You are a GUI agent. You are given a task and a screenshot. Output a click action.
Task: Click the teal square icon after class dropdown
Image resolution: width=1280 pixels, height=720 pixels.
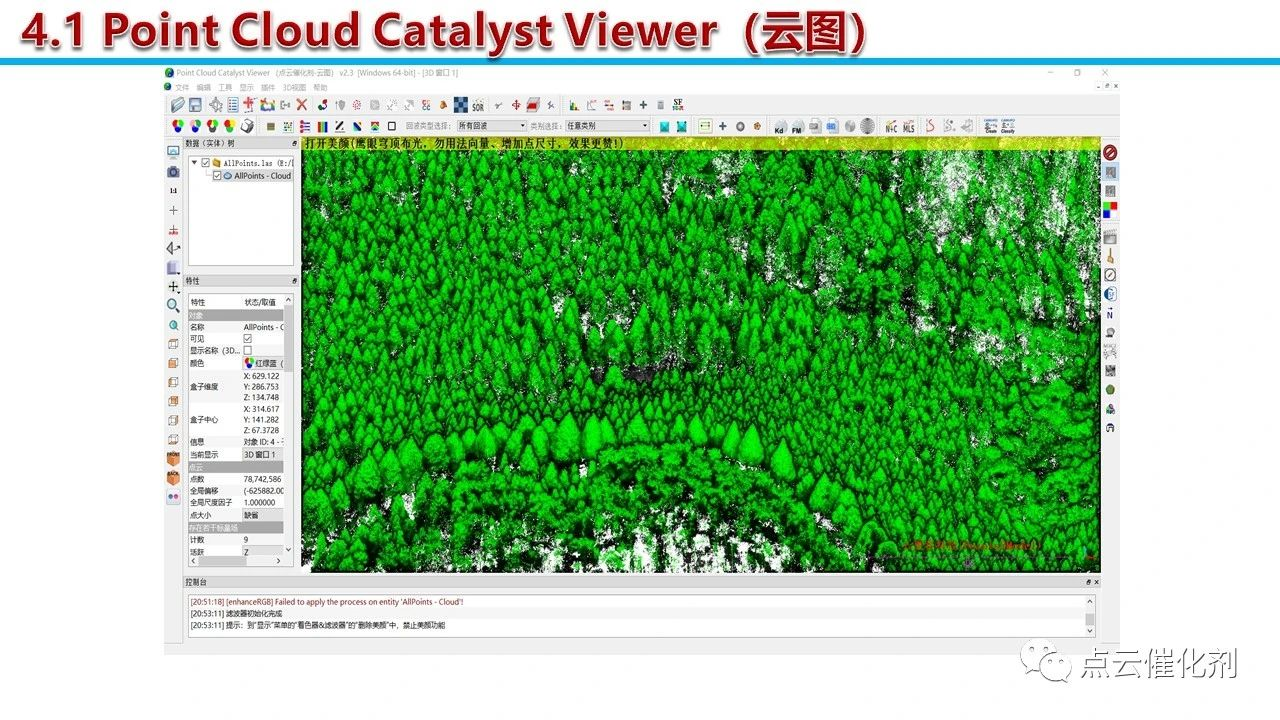[x=664, y=126]
